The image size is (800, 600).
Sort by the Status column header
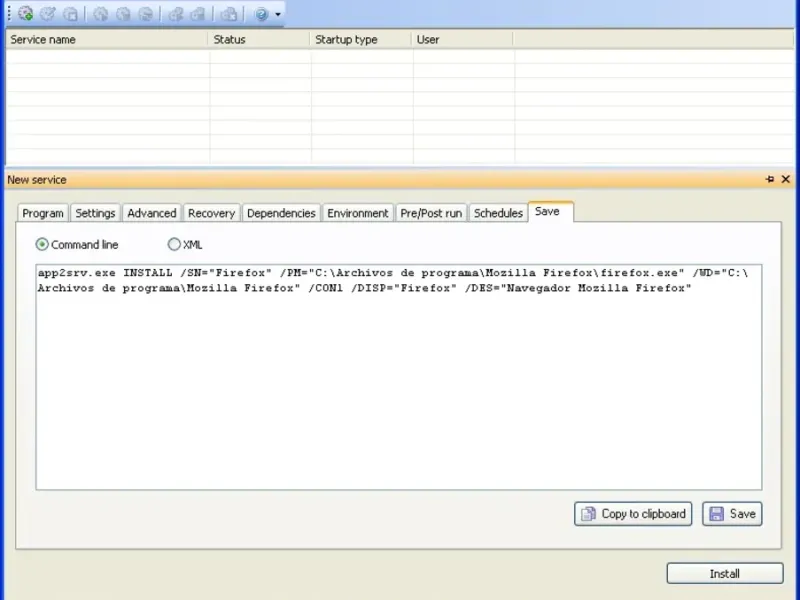259,40
